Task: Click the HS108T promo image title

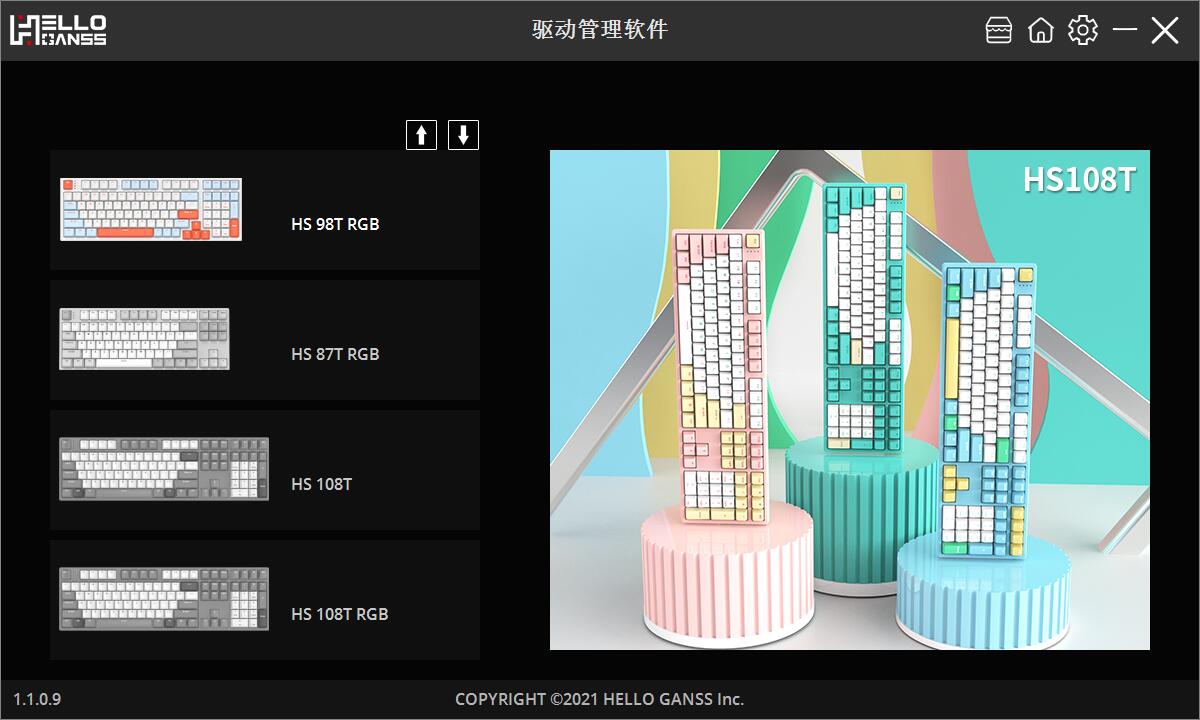Action: tap(1079, 179)
